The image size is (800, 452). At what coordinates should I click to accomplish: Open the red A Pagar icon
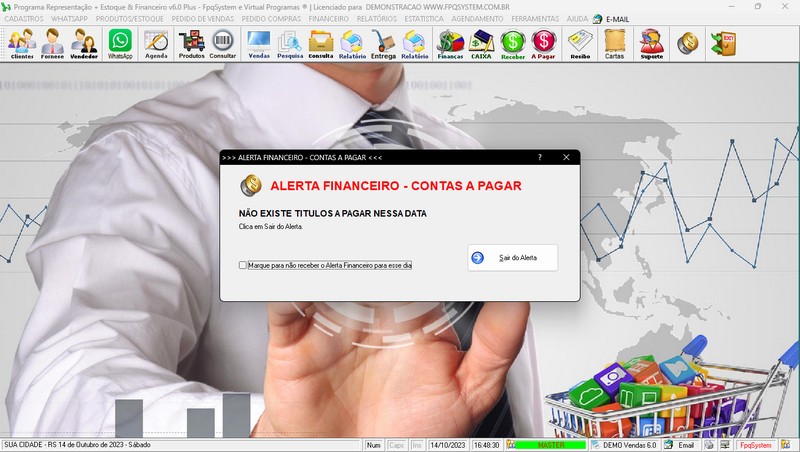pos(543,44)
